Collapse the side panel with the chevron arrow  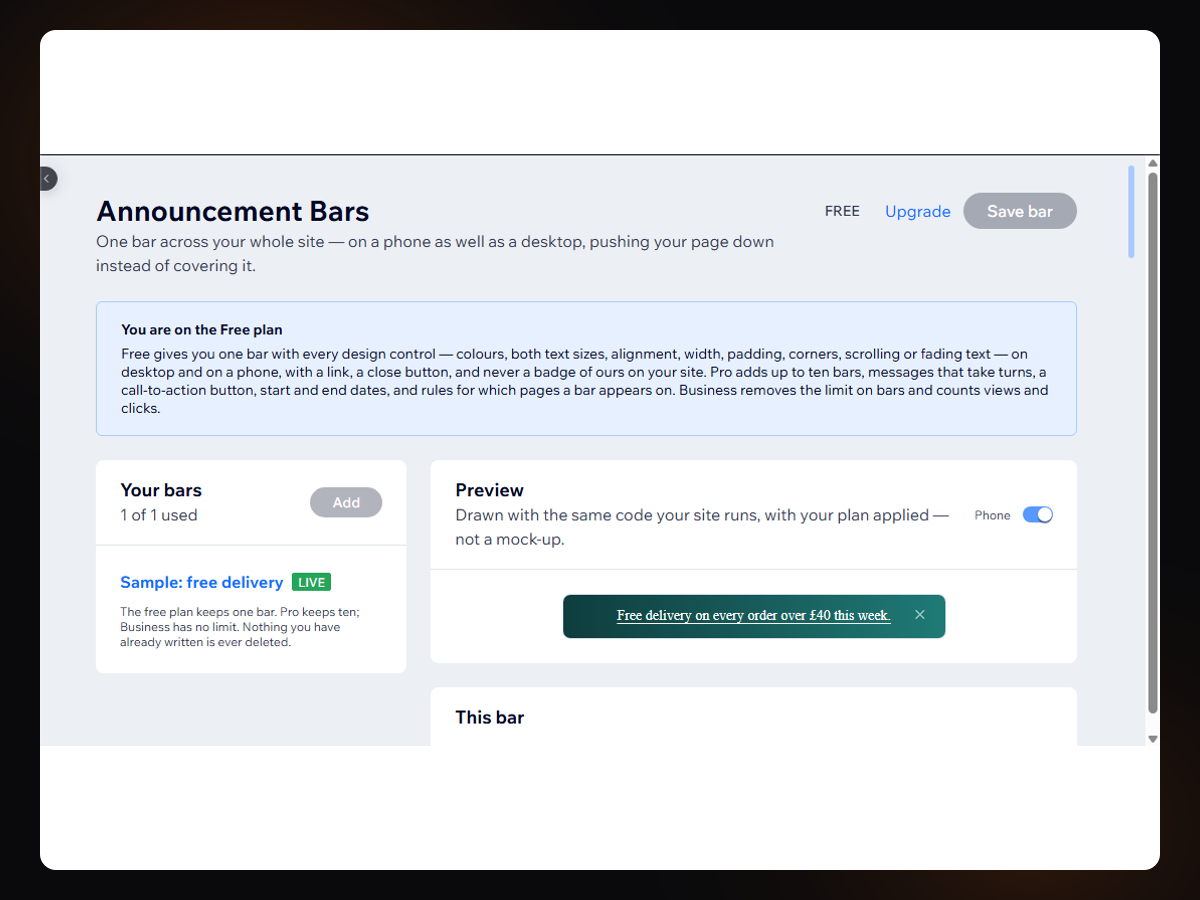click(x=47, y=178)
